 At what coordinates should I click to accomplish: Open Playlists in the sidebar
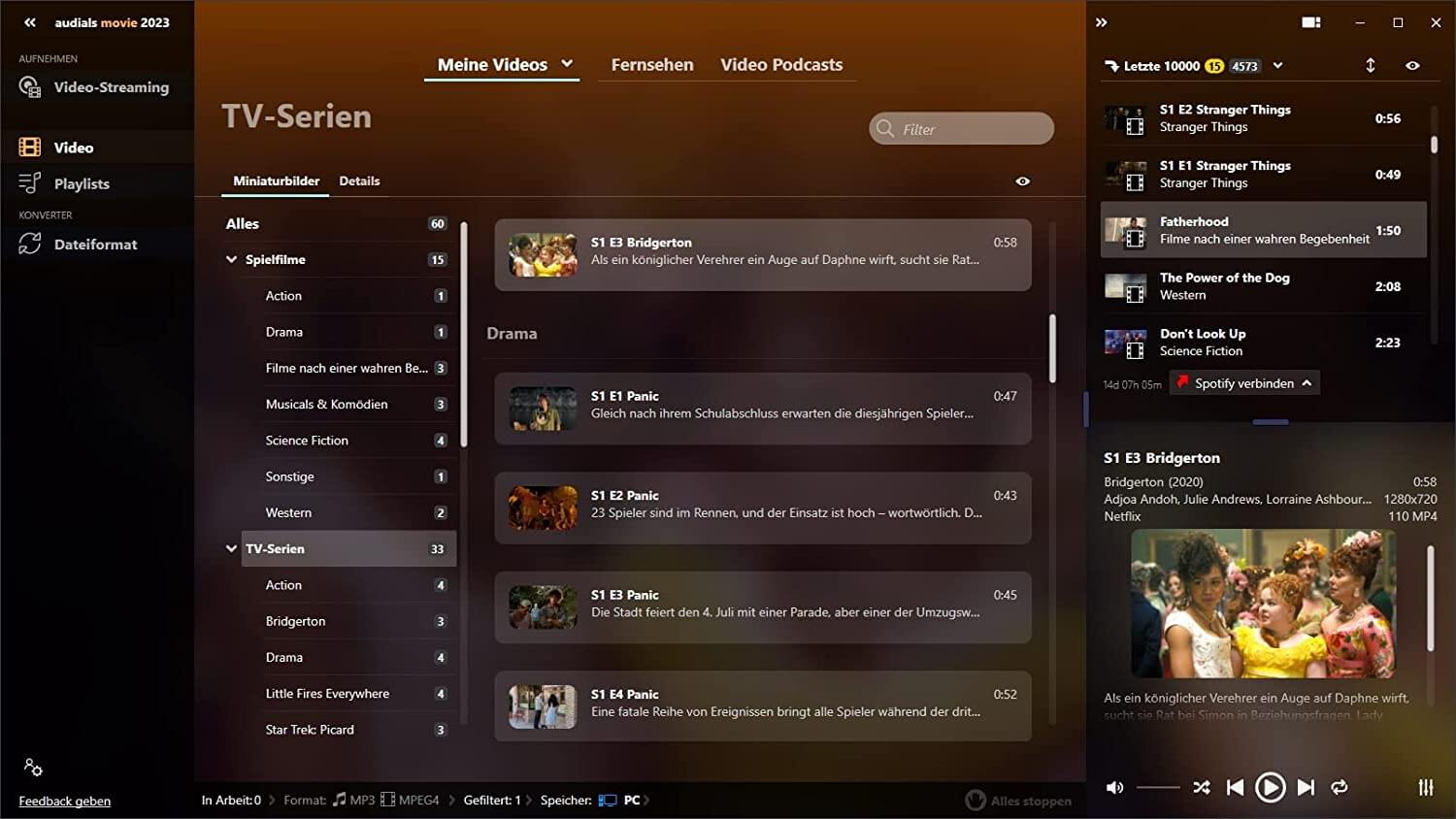tap(82, 183)
